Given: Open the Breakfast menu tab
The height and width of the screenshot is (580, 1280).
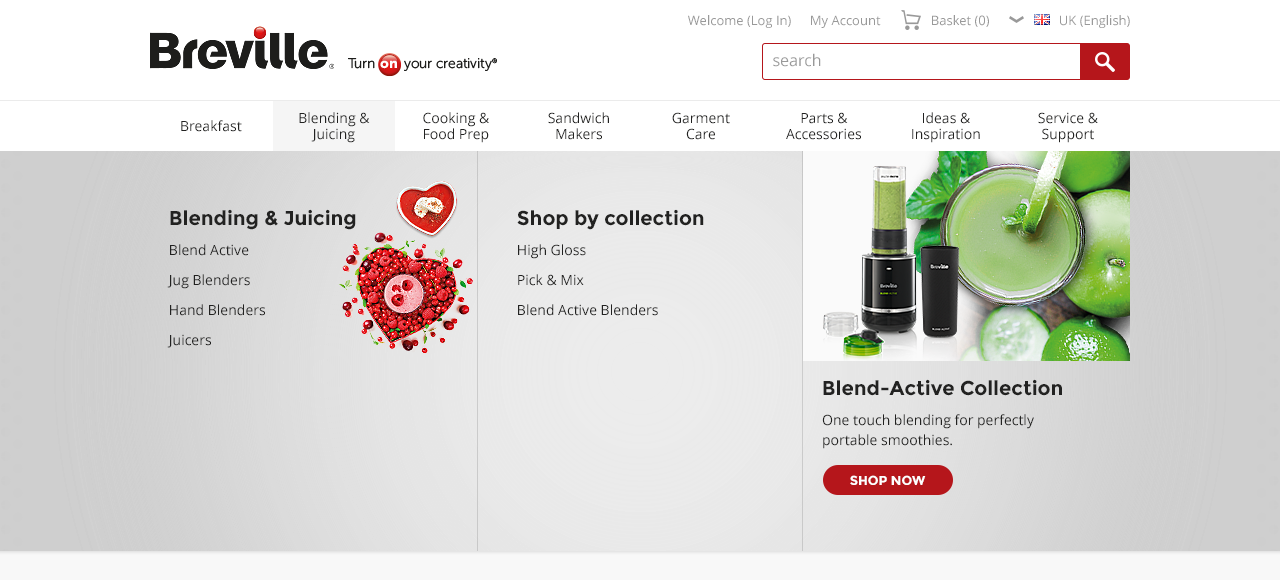Looking at the screenshot, I should [x=211, y=126].
